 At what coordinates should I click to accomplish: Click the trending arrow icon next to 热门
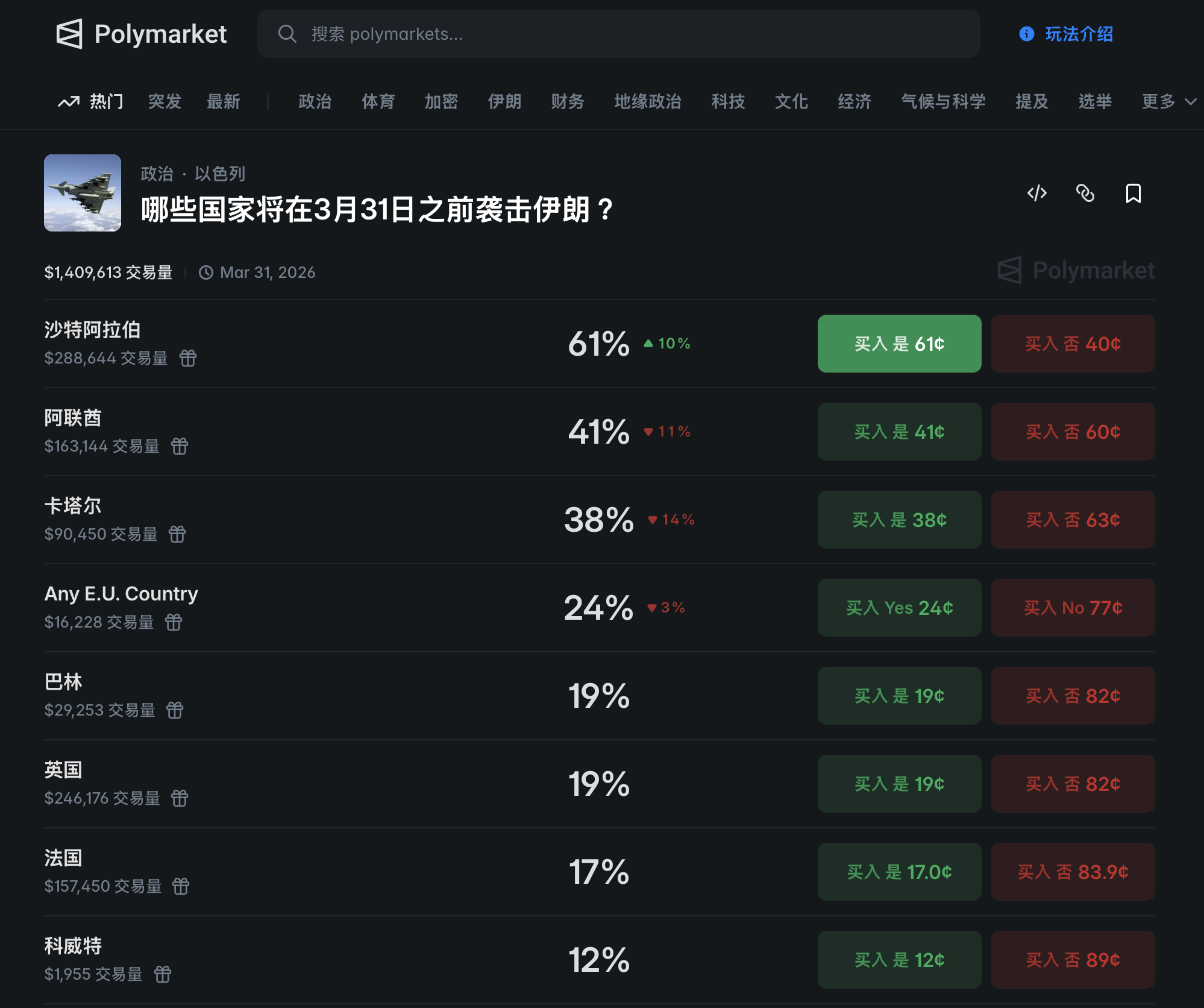(x=69, y=101)
